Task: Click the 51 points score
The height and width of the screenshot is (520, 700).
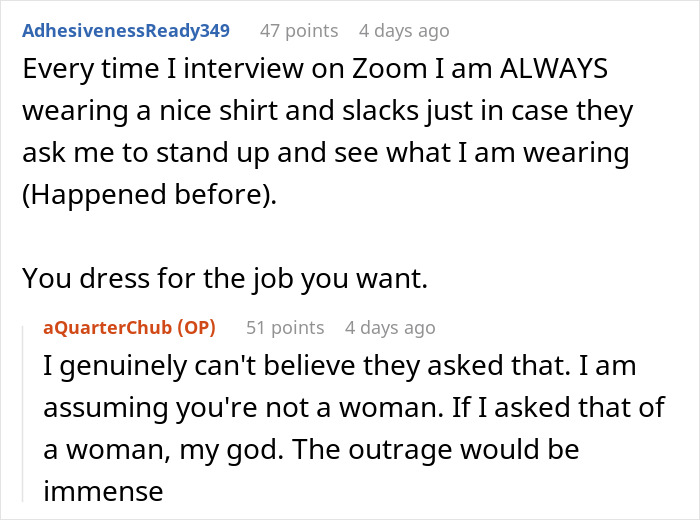Action: (285, 328)
